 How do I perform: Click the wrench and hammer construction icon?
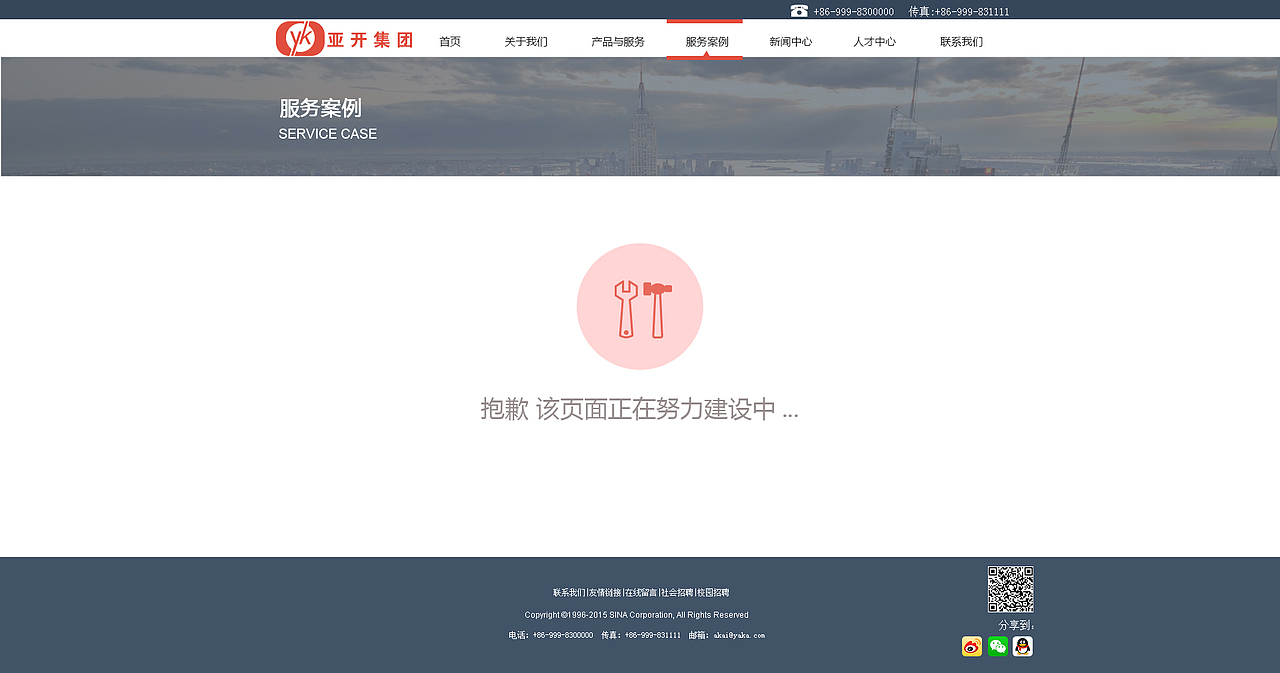(640, 305)
